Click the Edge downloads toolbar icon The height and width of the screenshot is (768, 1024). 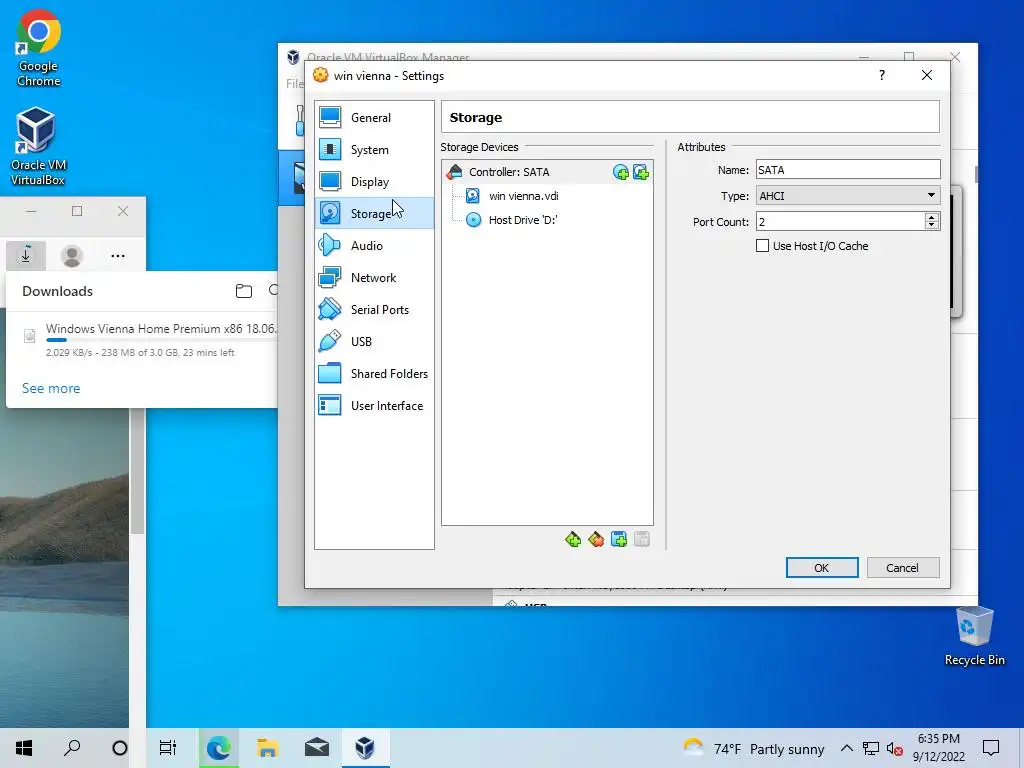tap(26, 255)
